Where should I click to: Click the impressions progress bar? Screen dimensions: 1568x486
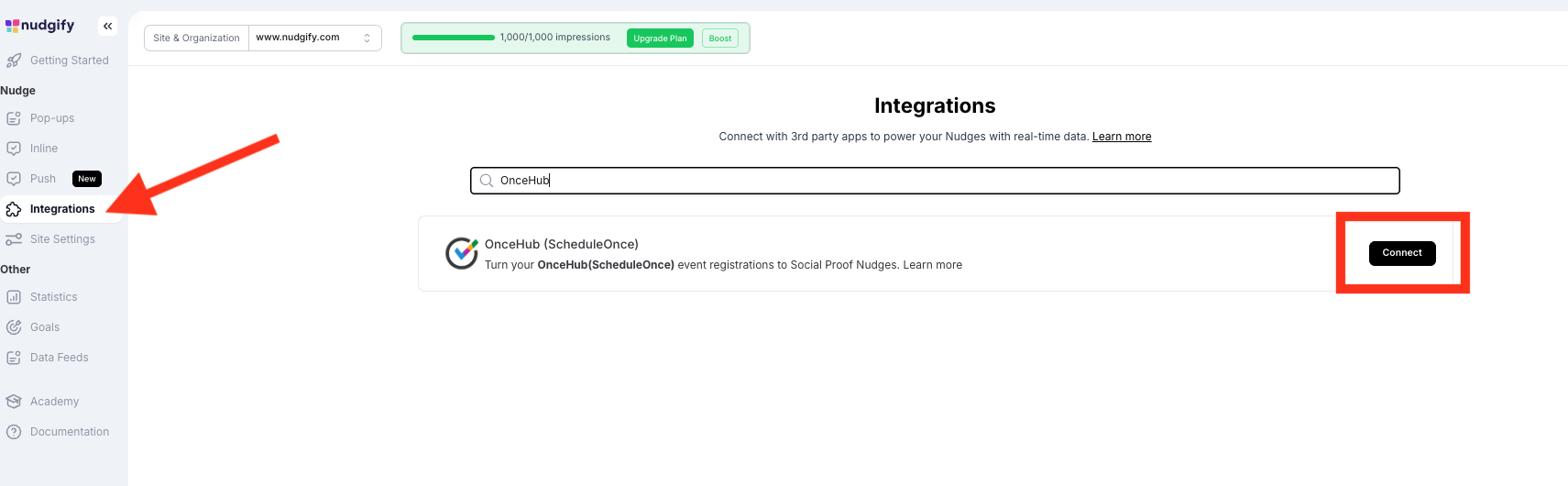tap(454, 38)
